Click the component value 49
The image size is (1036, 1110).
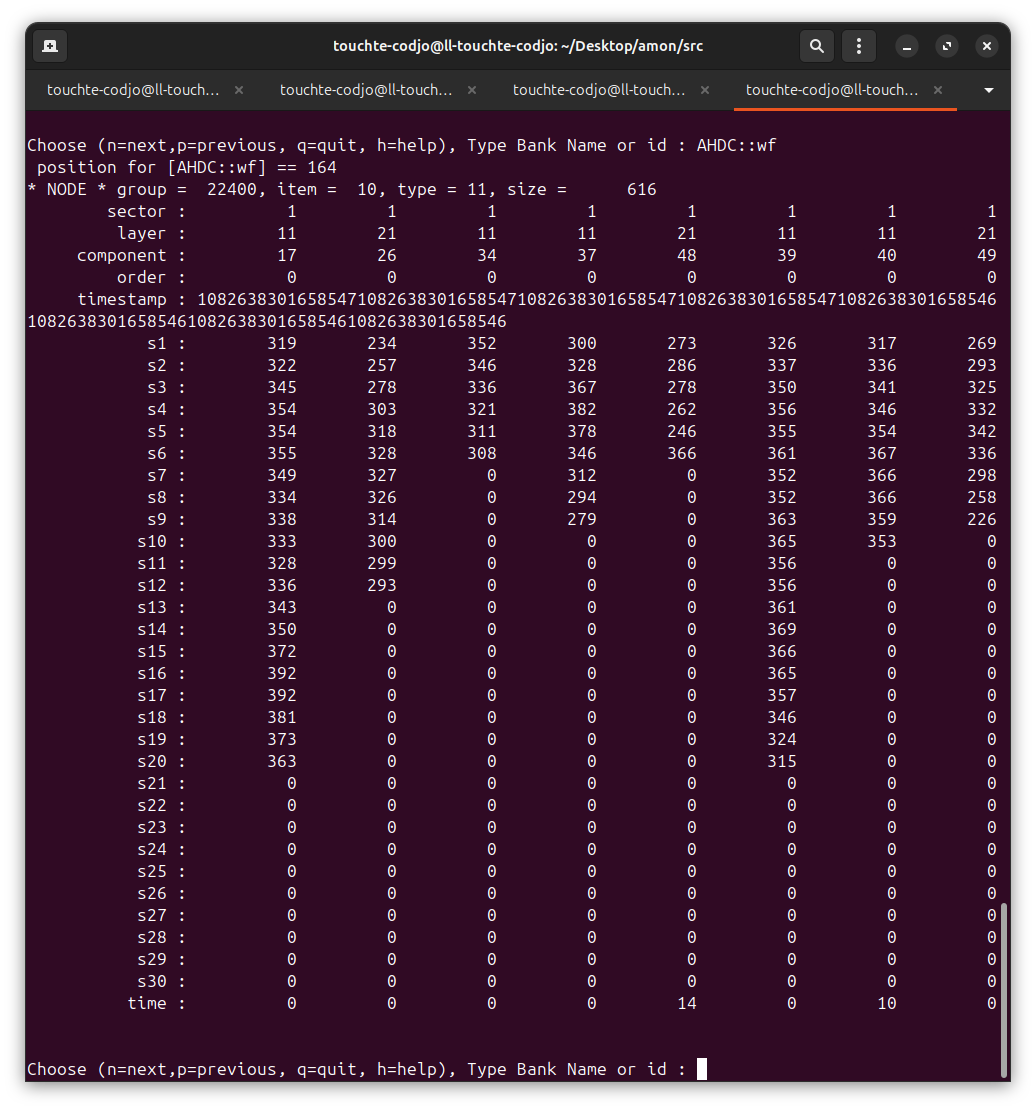(986, 256)
